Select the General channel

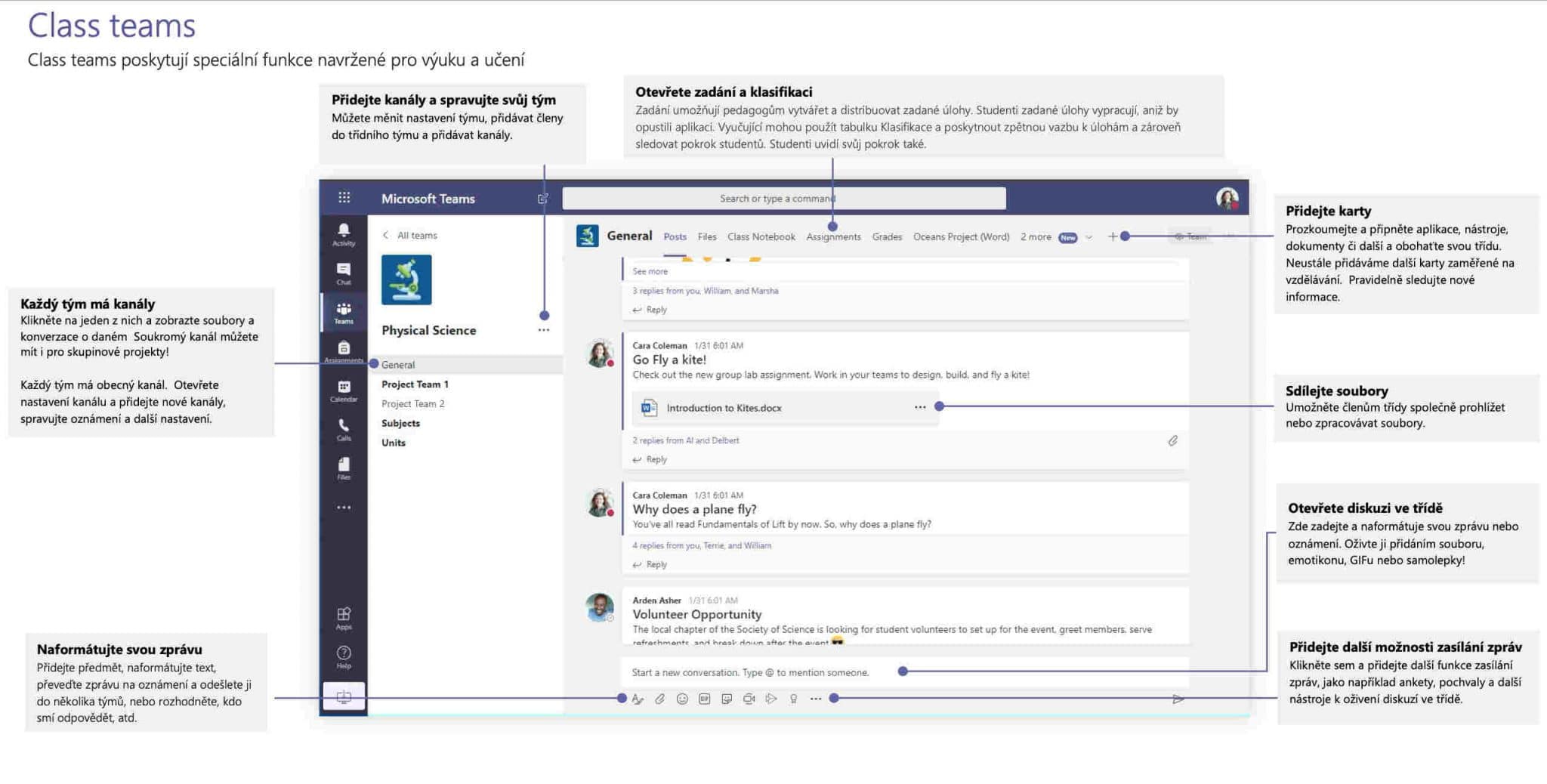(466, 364)
